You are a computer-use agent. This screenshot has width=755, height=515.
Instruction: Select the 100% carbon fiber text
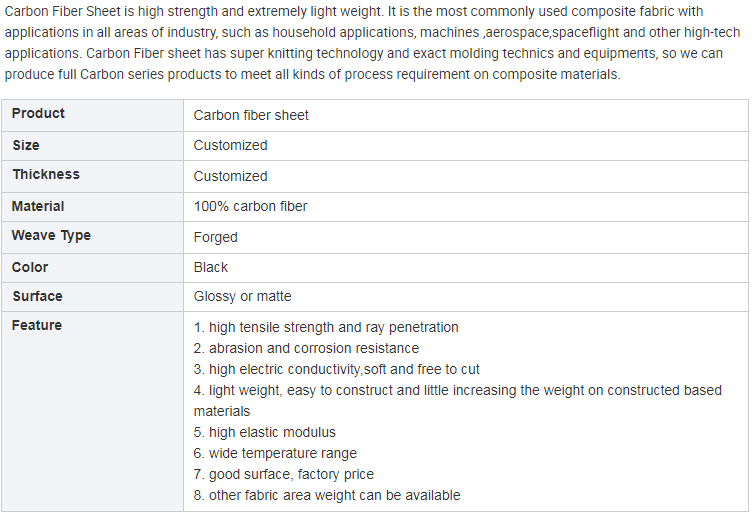pyautogui.click(x=250, y=206)
